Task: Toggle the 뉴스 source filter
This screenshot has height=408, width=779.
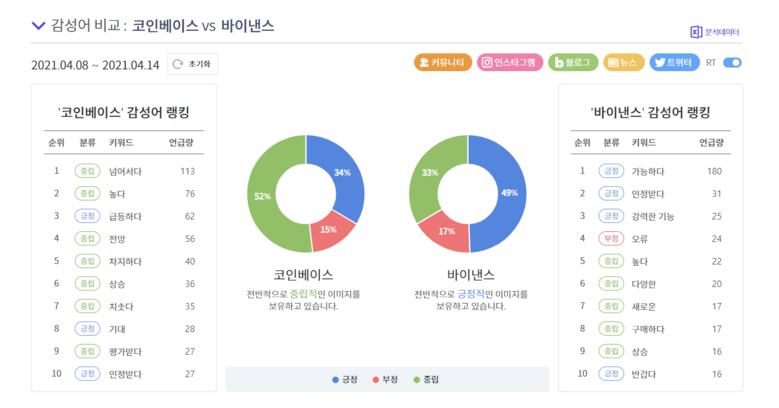Action: [x=624, y=63]
